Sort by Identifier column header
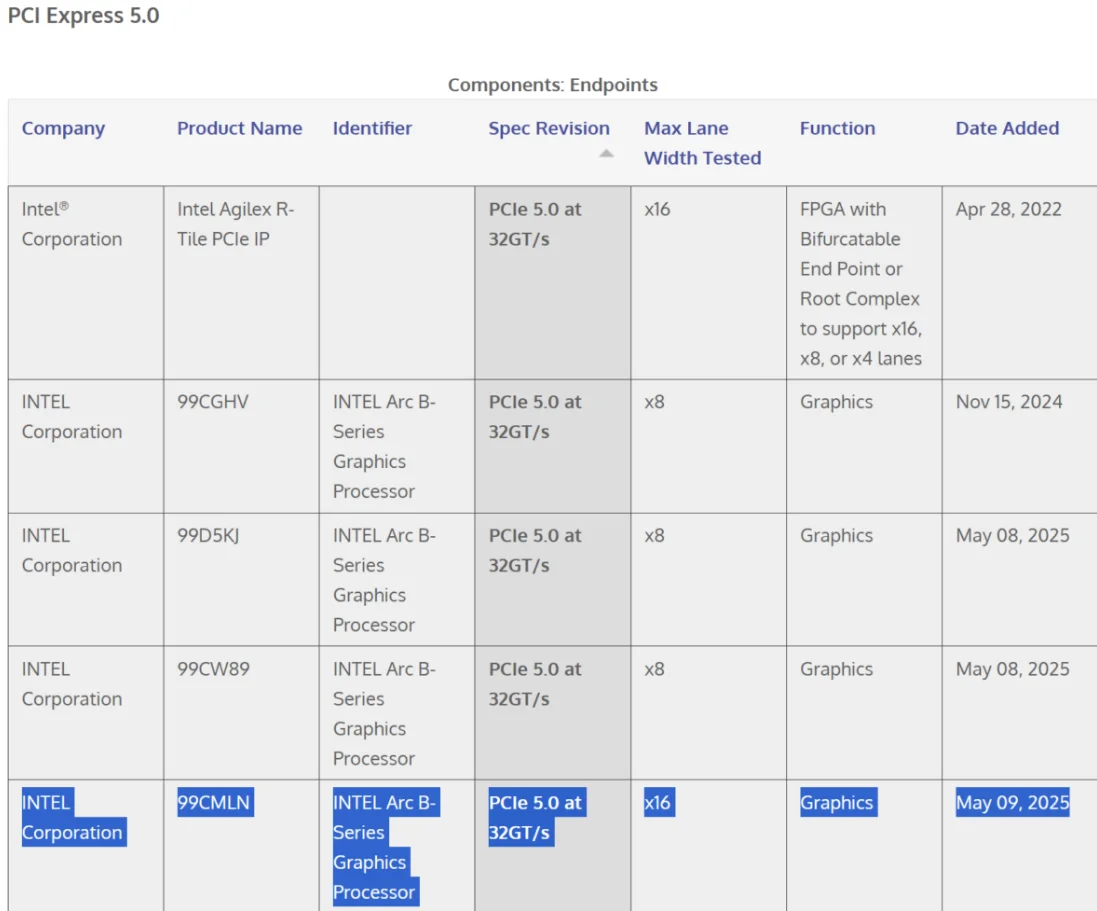The image size is (1097, 911). 372,128
